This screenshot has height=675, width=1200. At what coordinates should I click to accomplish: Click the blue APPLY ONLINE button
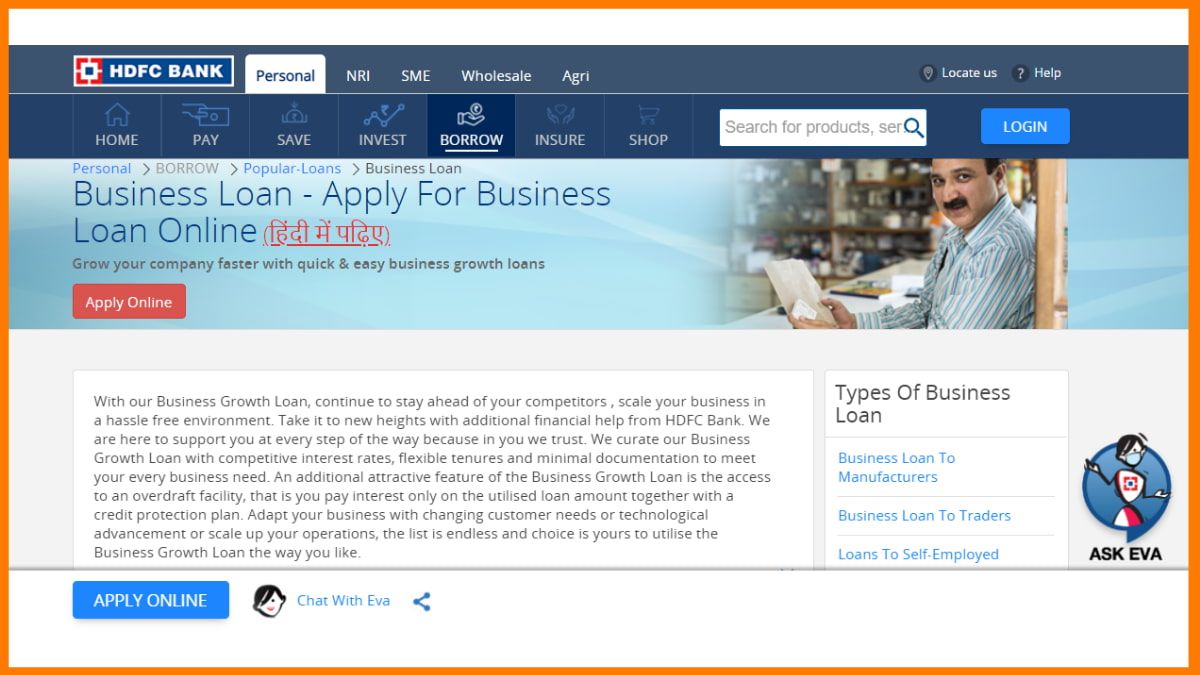pos(151,600)
